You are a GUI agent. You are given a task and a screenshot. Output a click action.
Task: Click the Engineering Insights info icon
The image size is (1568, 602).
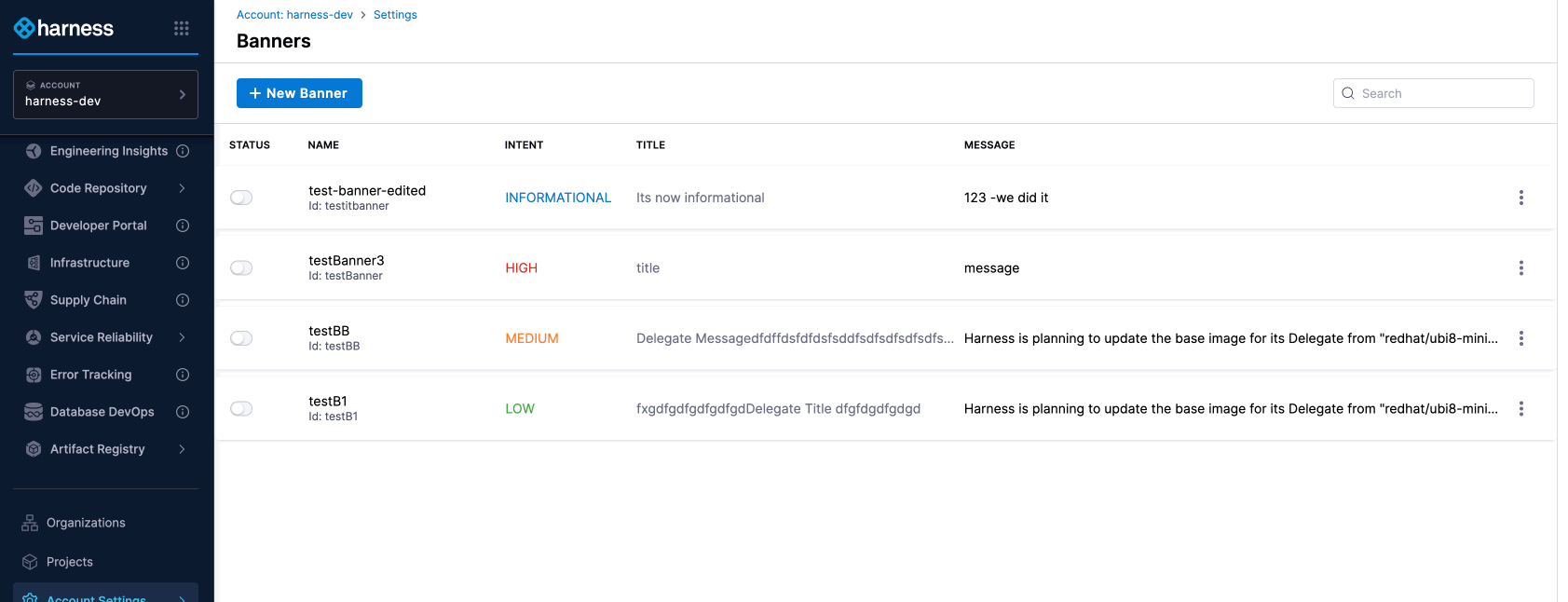183,151
